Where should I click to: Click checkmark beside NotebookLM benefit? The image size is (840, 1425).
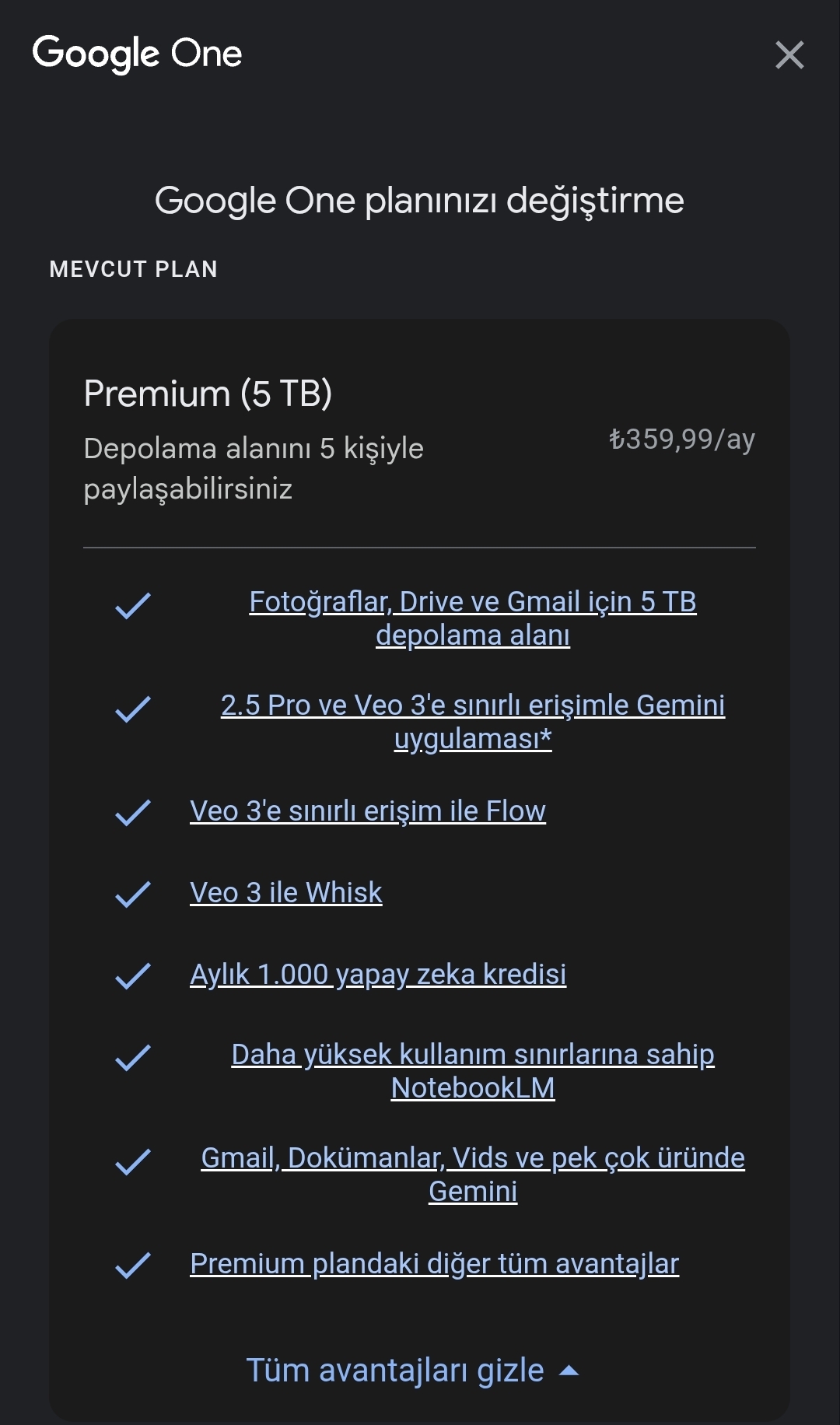point(133,1058)
